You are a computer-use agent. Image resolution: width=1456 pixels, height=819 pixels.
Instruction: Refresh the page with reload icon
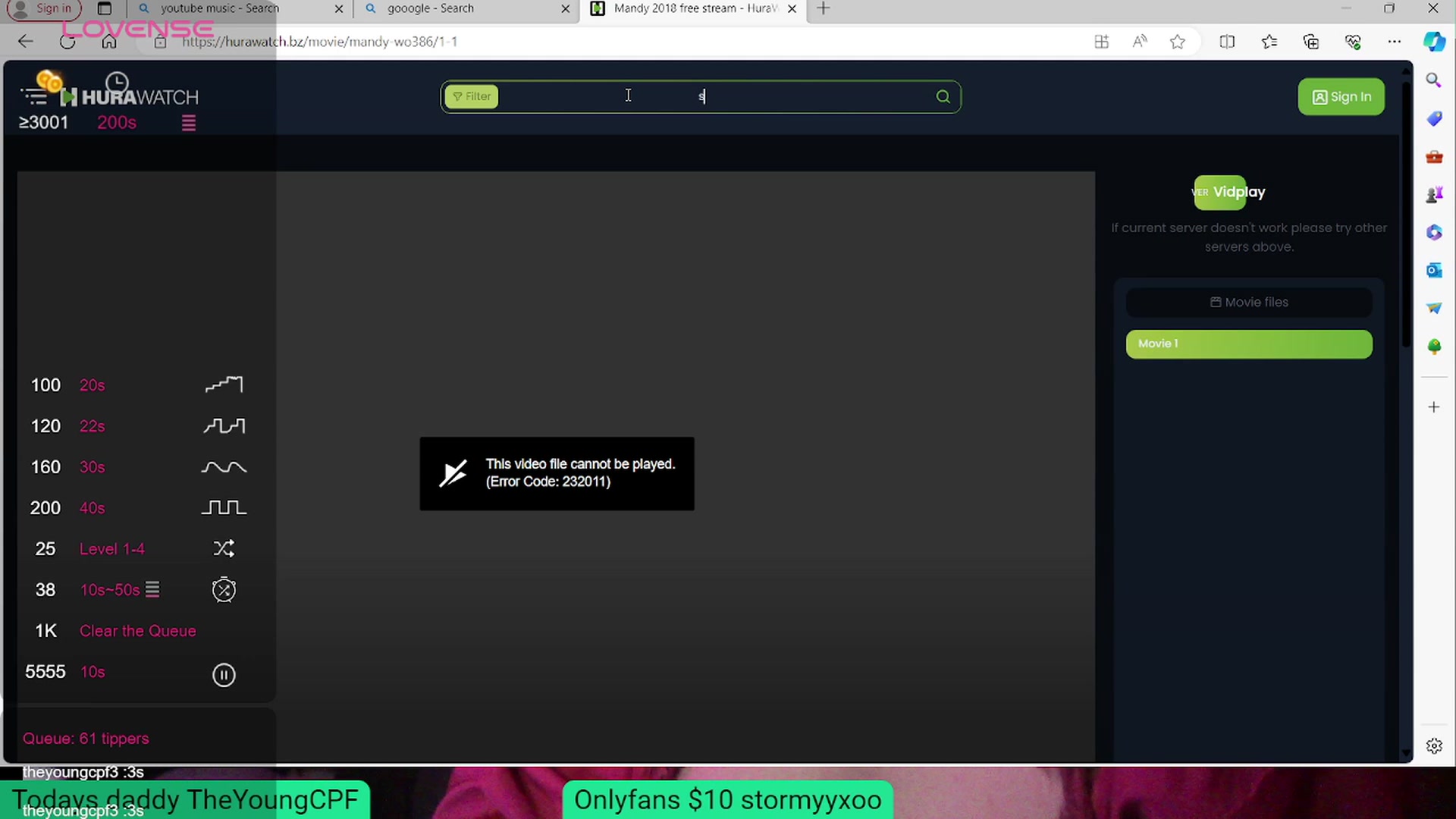pyautogui.click(x=67, y=42)
